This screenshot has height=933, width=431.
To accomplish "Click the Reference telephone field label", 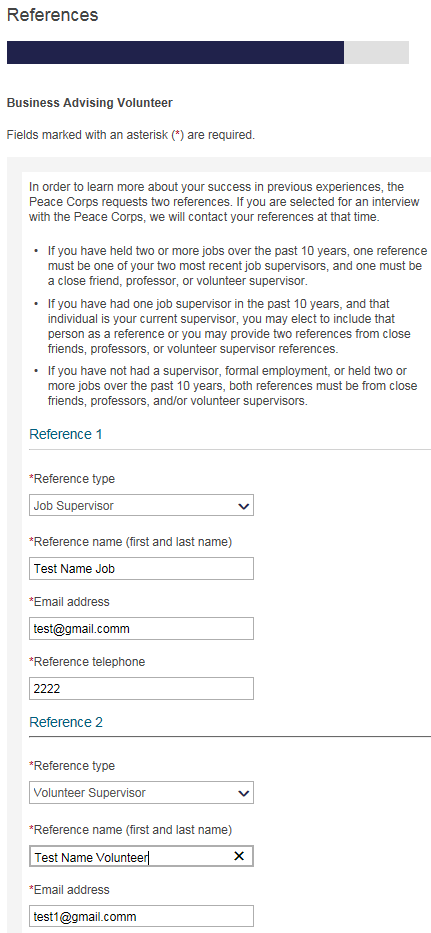I will pyautogui.click(x=87, y=662).
